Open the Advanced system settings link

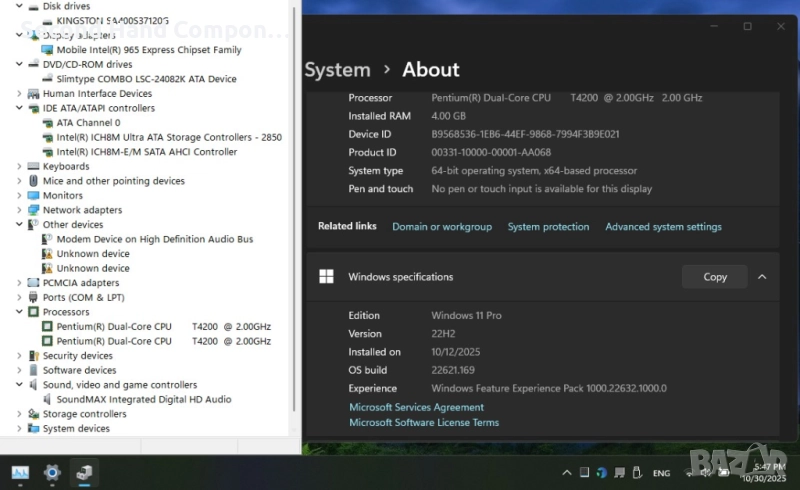point(663,227)
